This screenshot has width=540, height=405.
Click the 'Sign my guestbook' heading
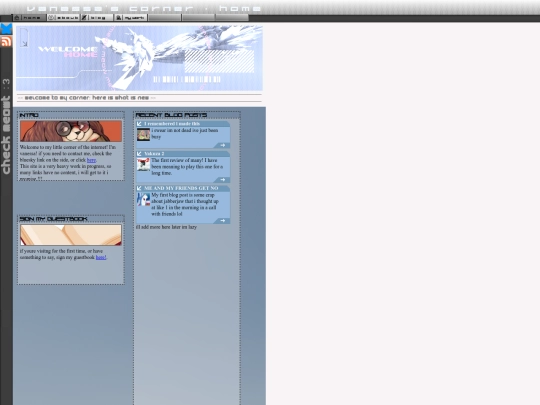53,219
